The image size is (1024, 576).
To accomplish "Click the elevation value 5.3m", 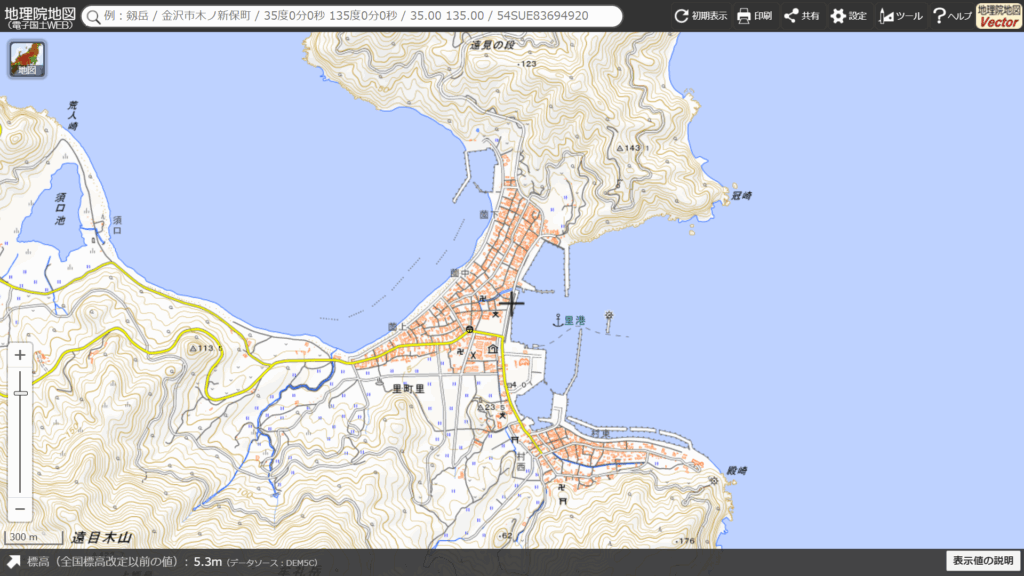I will tap(208, 562).
